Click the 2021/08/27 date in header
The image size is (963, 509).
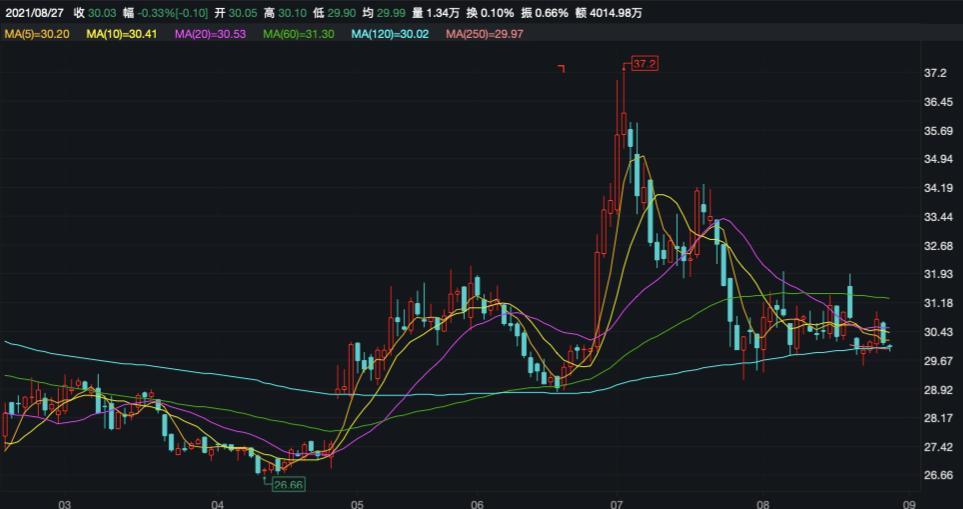(x=34, y=12)
